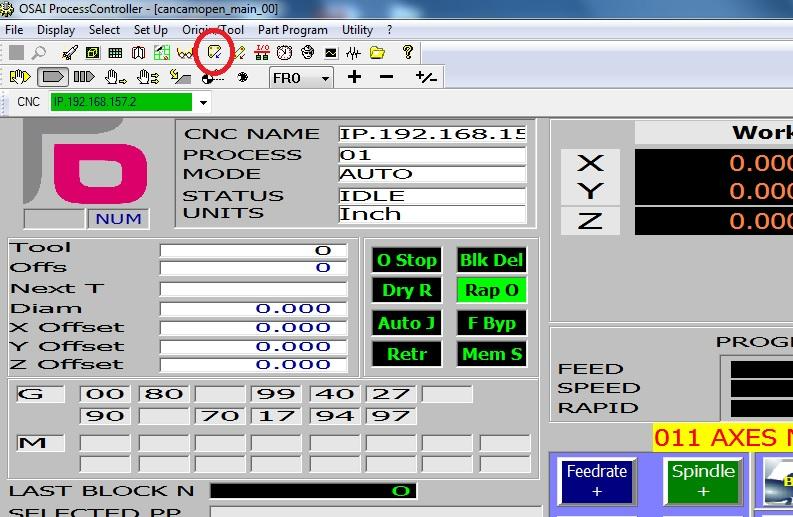Click the yellow tag with red arrow icon

point(238,53)
